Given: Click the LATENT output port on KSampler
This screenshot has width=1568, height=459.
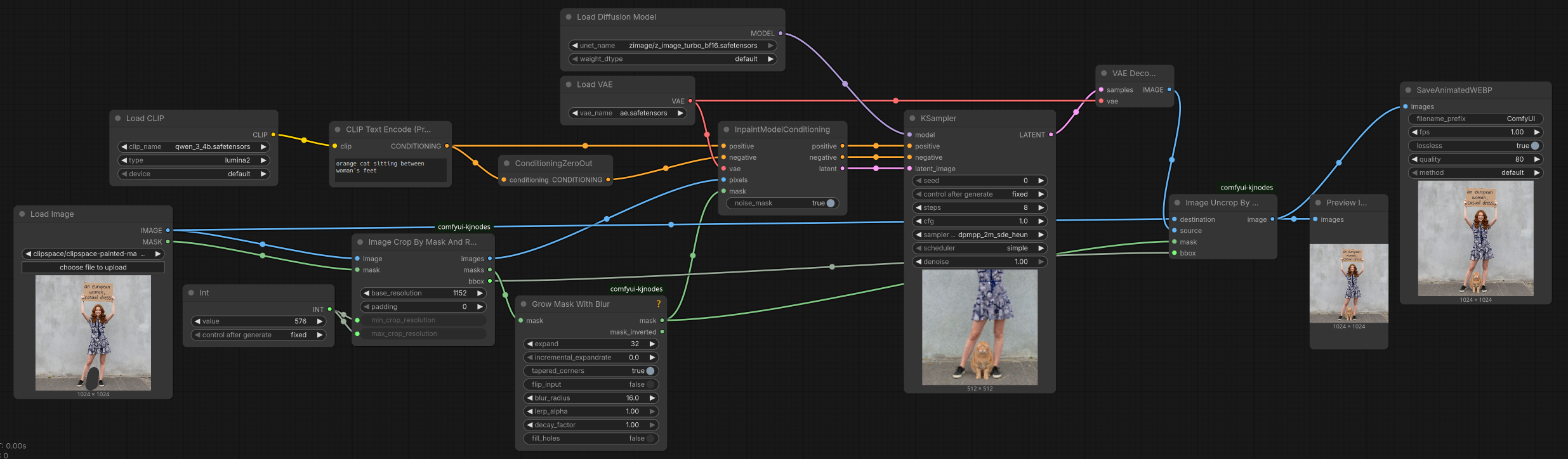Looking at the screenshot, I should [x=1051, y=135].
